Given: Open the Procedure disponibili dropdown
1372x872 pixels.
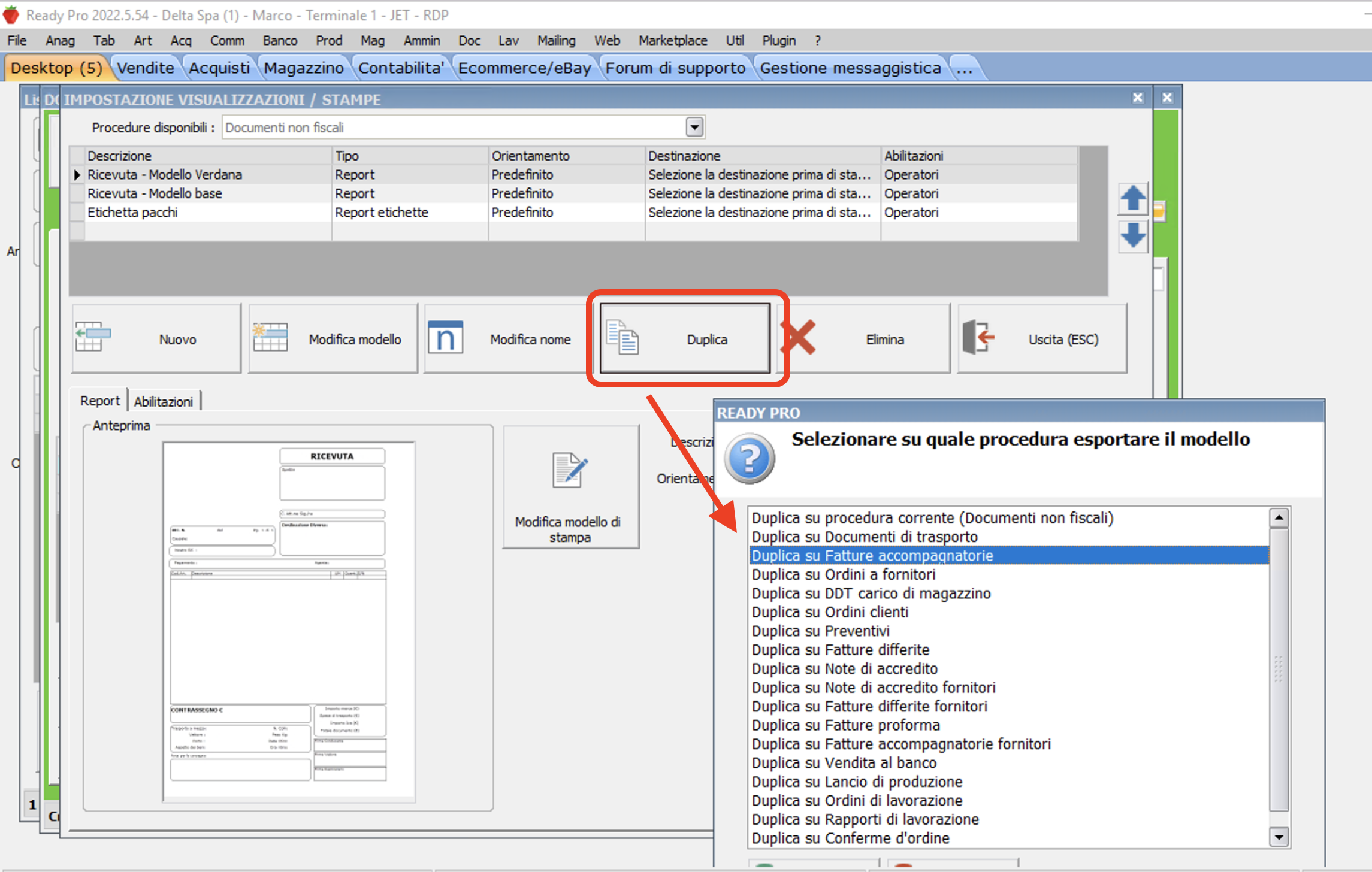Looking at the screenshot, I should pyautogui.click(x=694, y=127).
